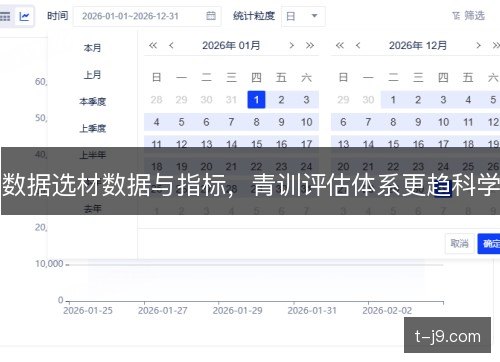Select 本季度 shortcut
This screenshot has height=362, width=500.
[x=92, y=101]
